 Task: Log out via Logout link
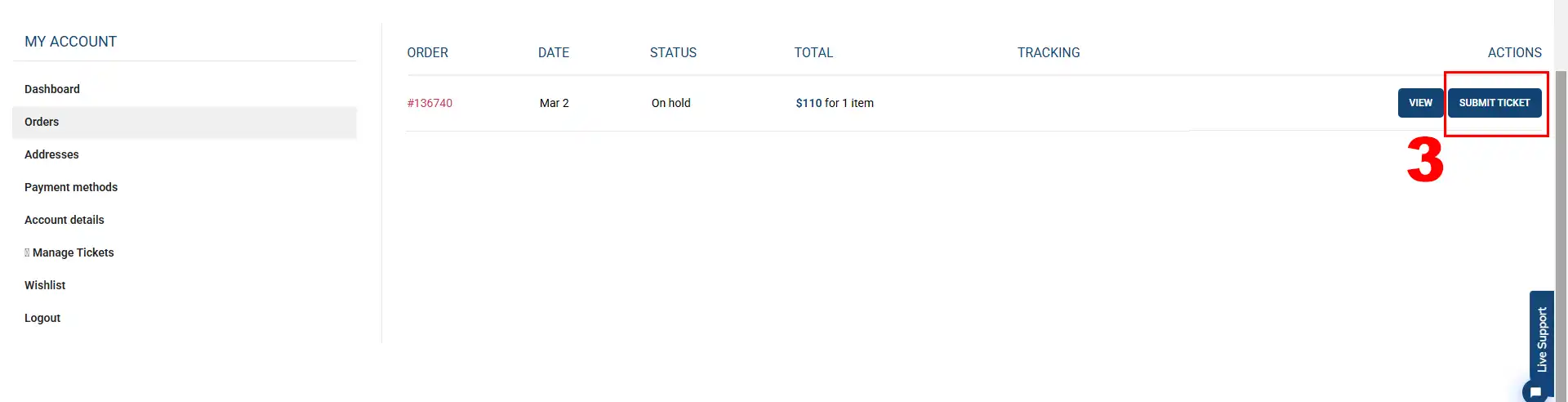pos(42,318)
